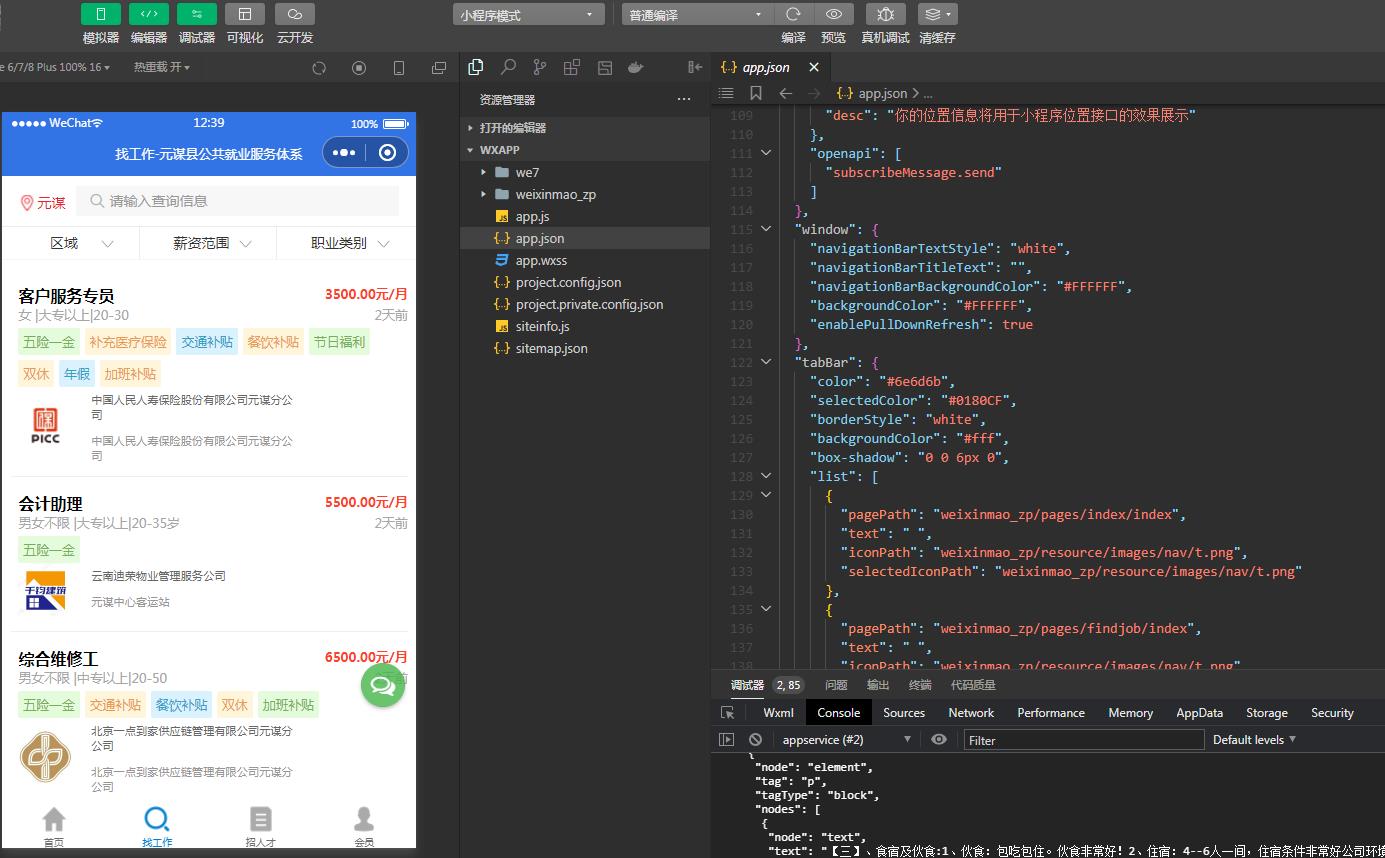Clear the console with the ban icon
The image size is (1385, 858).
click(755, 740)
